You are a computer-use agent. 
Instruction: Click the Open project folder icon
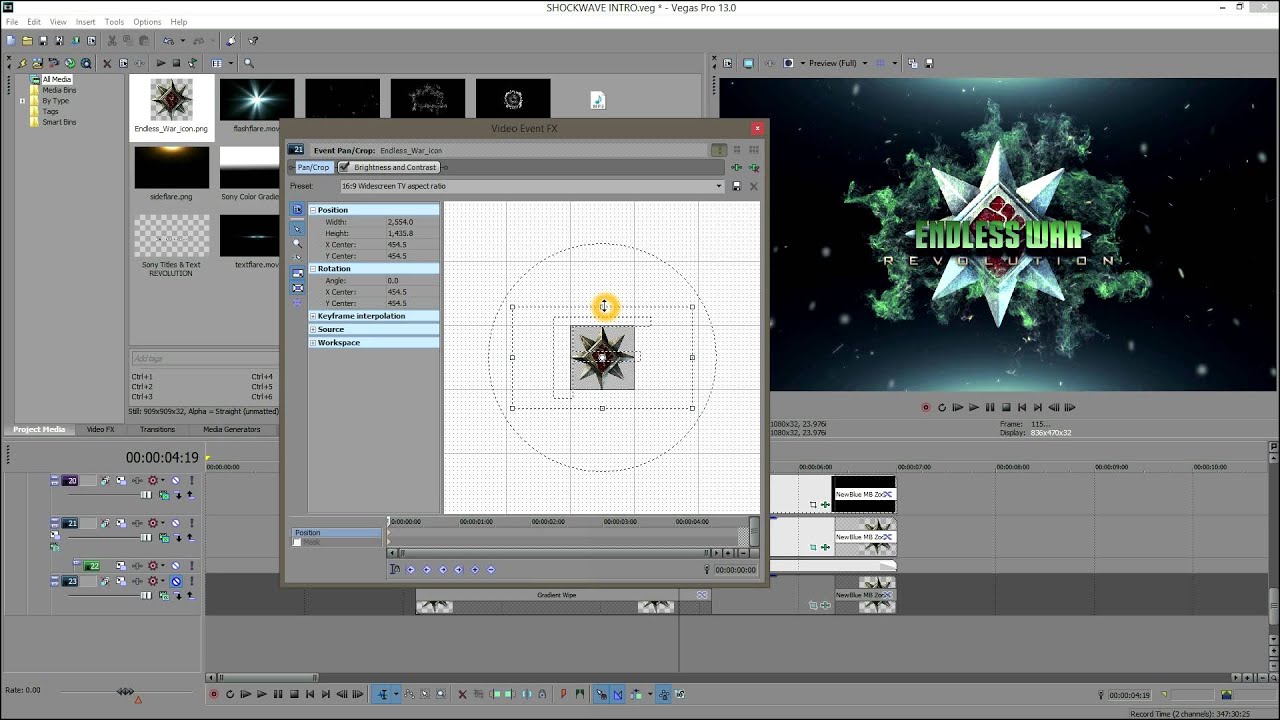pos(27,40)
